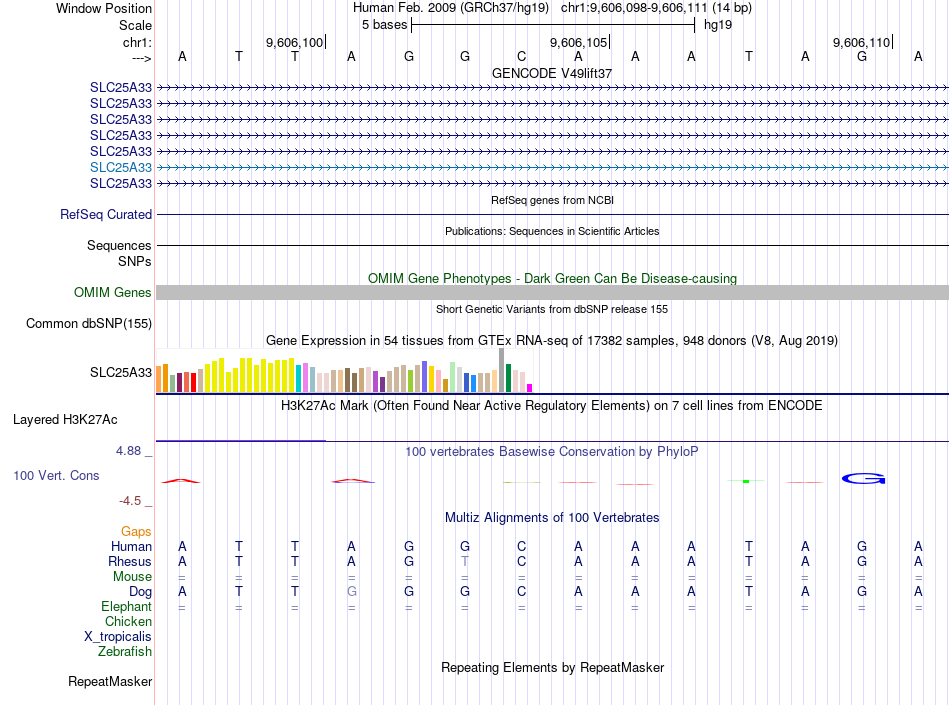Click the grayed G in the Dog row
Image resolution: width=950 pixels, height=705 pixels.
(x=351, y=592)
